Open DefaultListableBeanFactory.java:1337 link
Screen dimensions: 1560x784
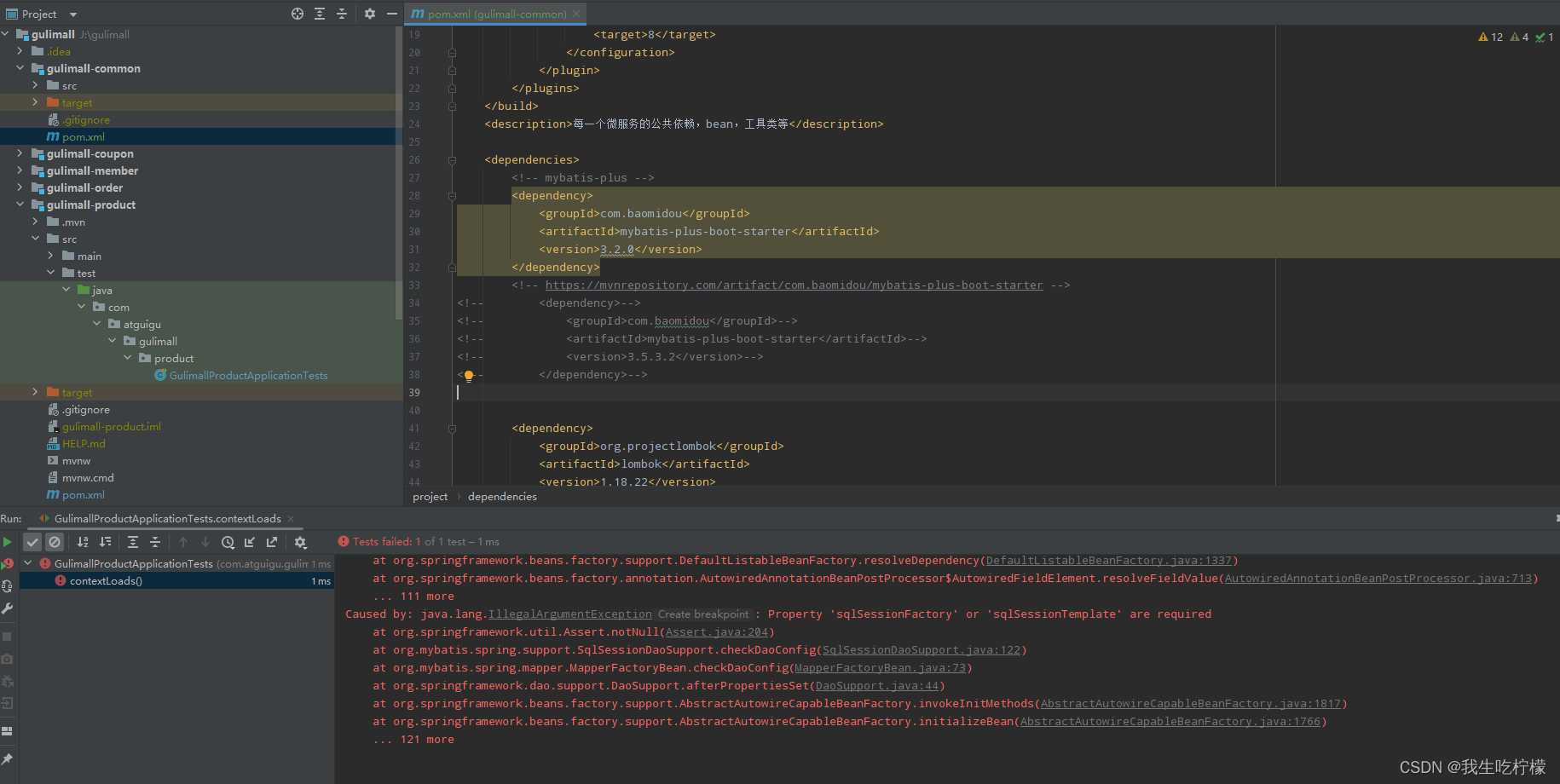click(1108, 561)
